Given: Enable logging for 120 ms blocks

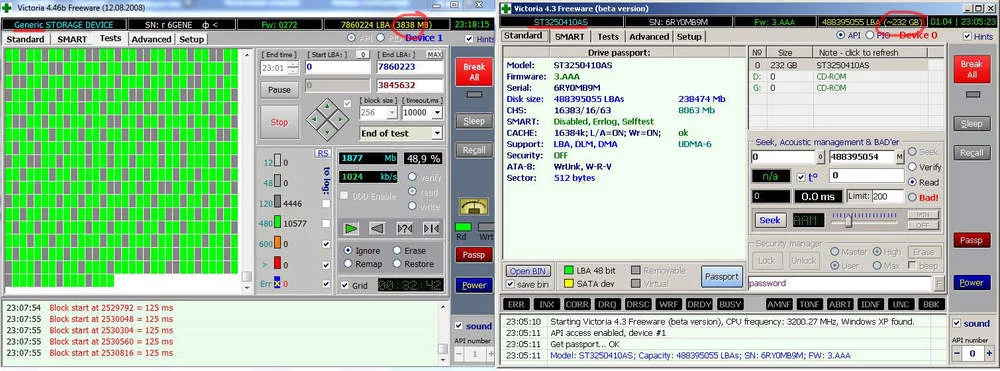Looking at the screenshot, I should click(327, 203).
